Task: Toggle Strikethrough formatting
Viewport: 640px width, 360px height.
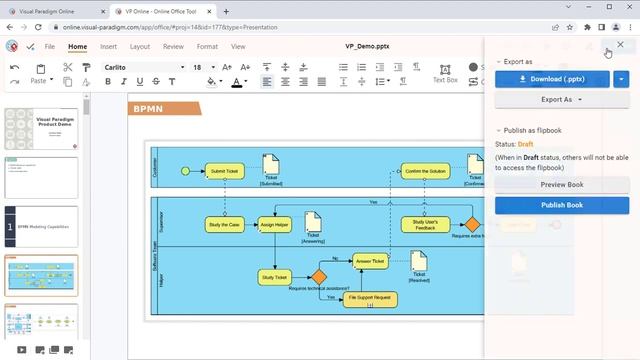Action: click(156, 82)
